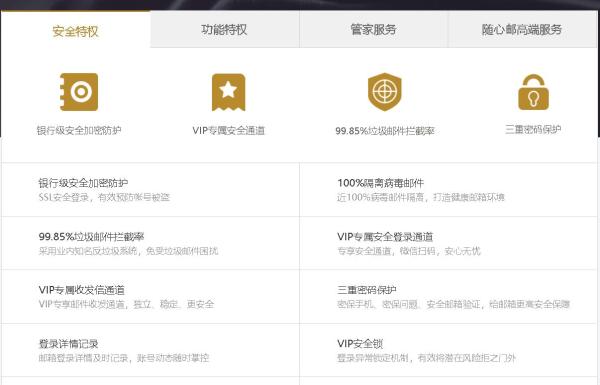Click the 银行级安全加密防护 heading in the feature list
Screen dimensions: 600x385
[83, 183]
